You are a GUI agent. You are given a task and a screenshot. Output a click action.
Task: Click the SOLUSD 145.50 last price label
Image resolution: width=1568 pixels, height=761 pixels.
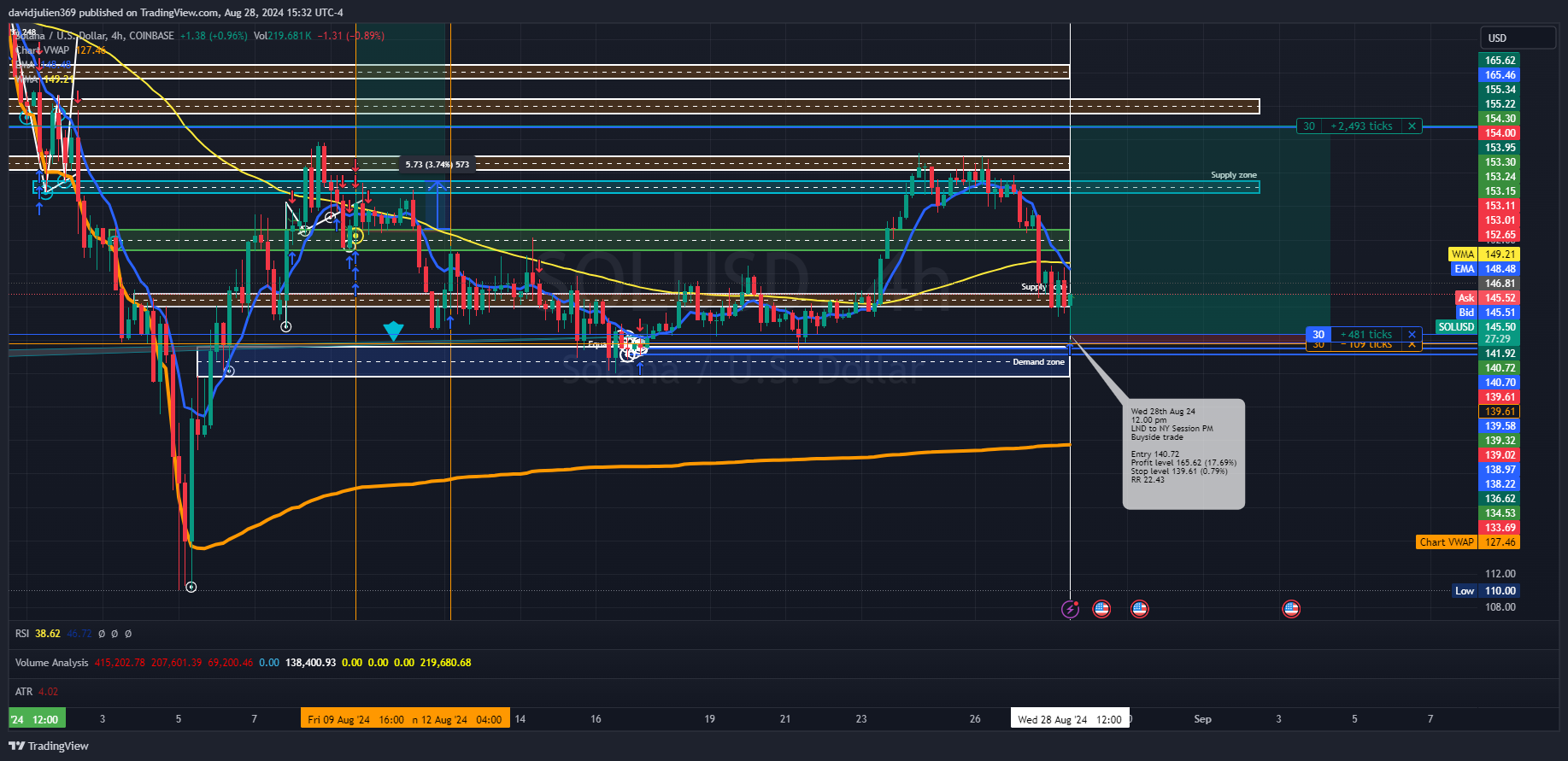point(1478,327)
